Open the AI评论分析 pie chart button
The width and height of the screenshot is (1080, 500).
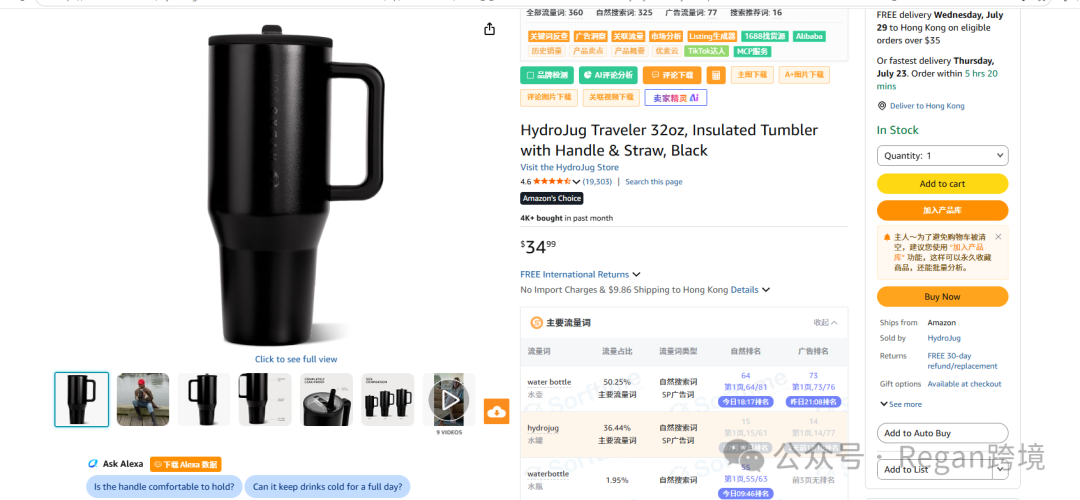[x=608, y=75]
